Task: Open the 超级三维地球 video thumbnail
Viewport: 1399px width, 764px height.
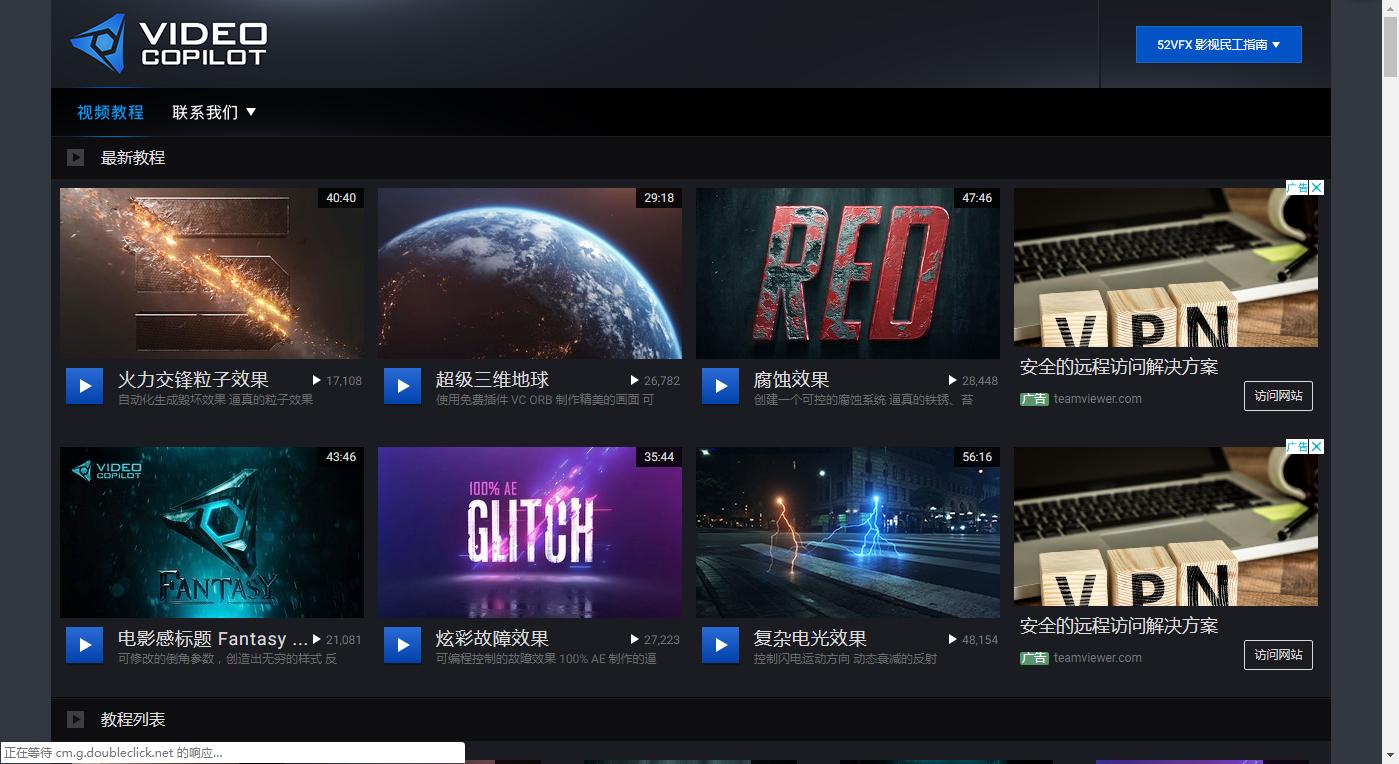Action: tap(529, 272)
